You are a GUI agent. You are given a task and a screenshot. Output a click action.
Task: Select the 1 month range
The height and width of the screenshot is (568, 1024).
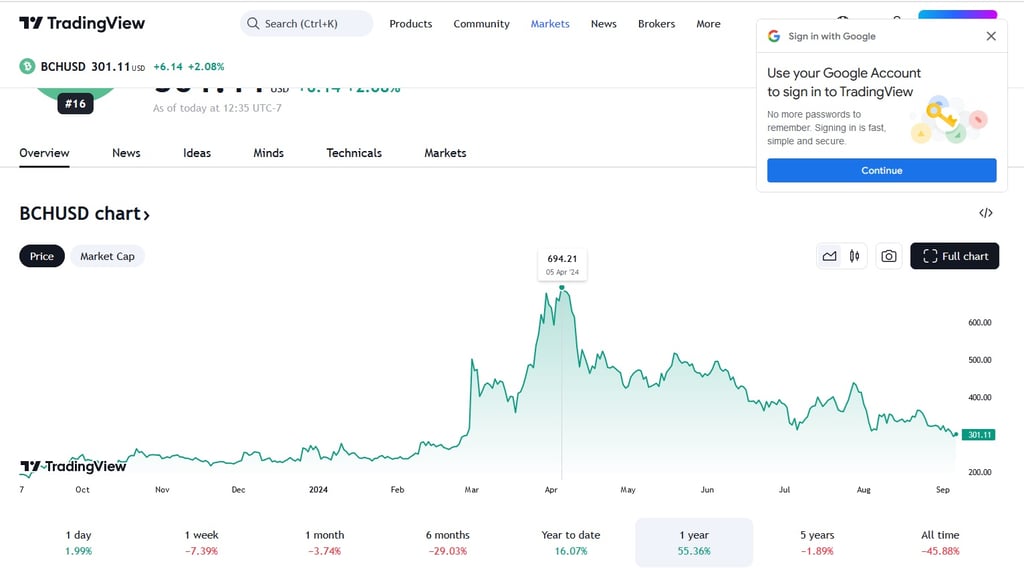(x=325, y=543)
